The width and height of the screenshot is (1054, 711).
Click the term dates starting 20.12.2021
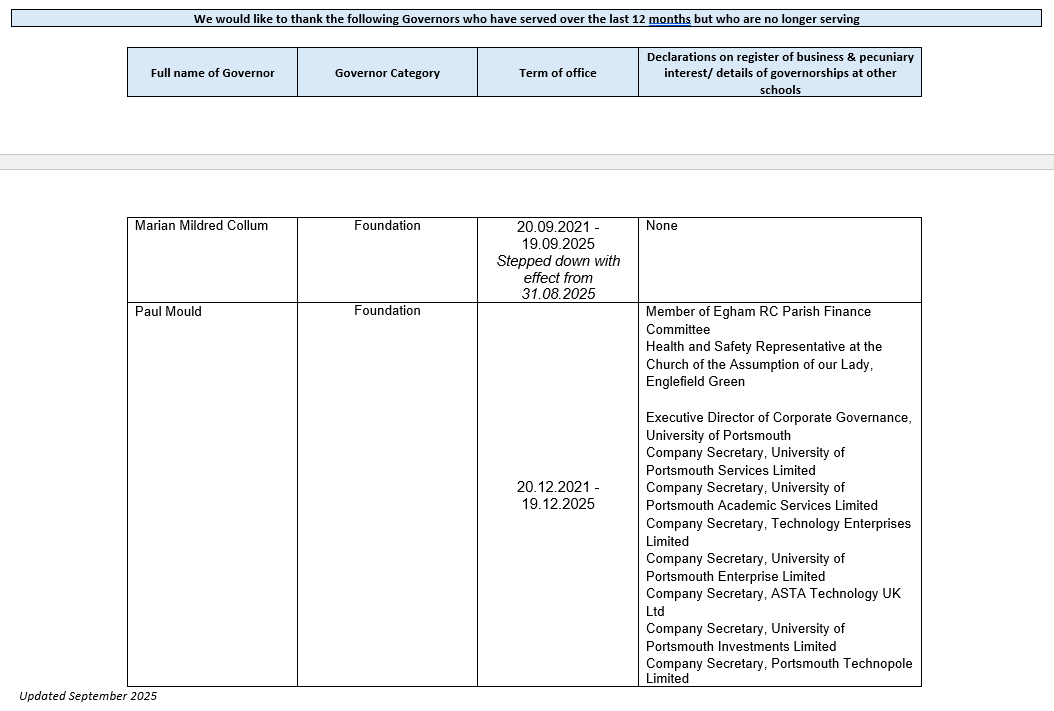point(557,495)
